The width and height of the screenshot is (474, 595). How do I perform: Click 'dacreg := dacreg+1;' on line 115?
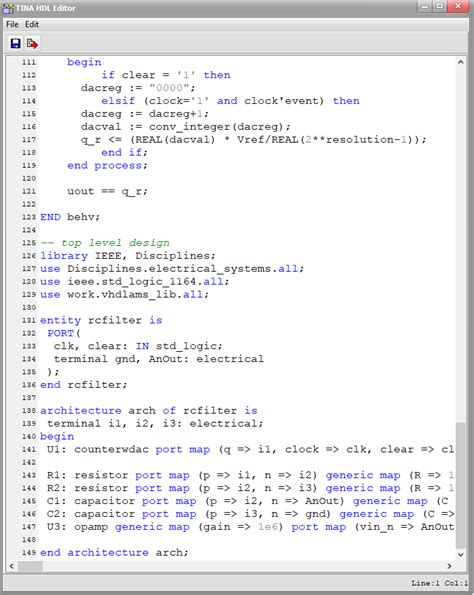145,114
